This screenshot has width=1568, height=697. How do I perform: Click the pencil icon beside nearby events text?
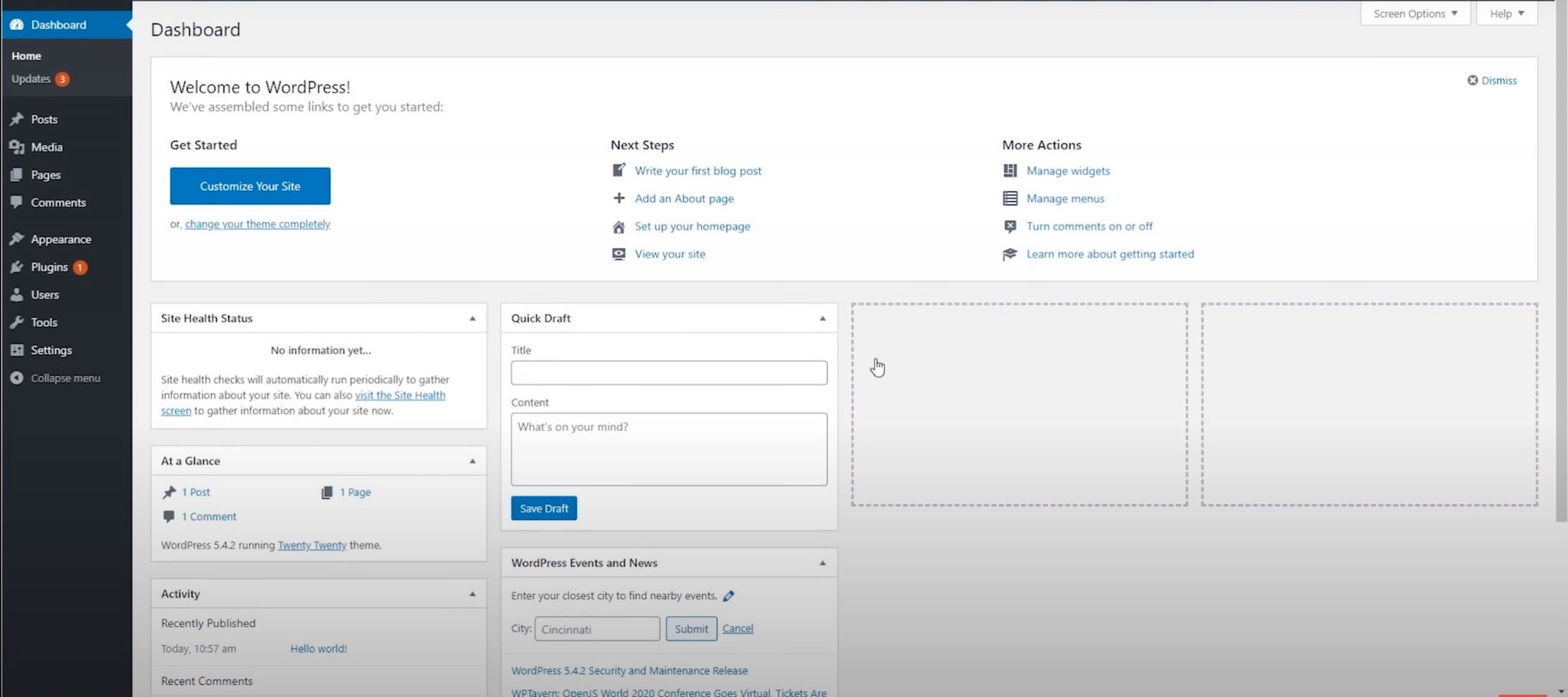729,596
